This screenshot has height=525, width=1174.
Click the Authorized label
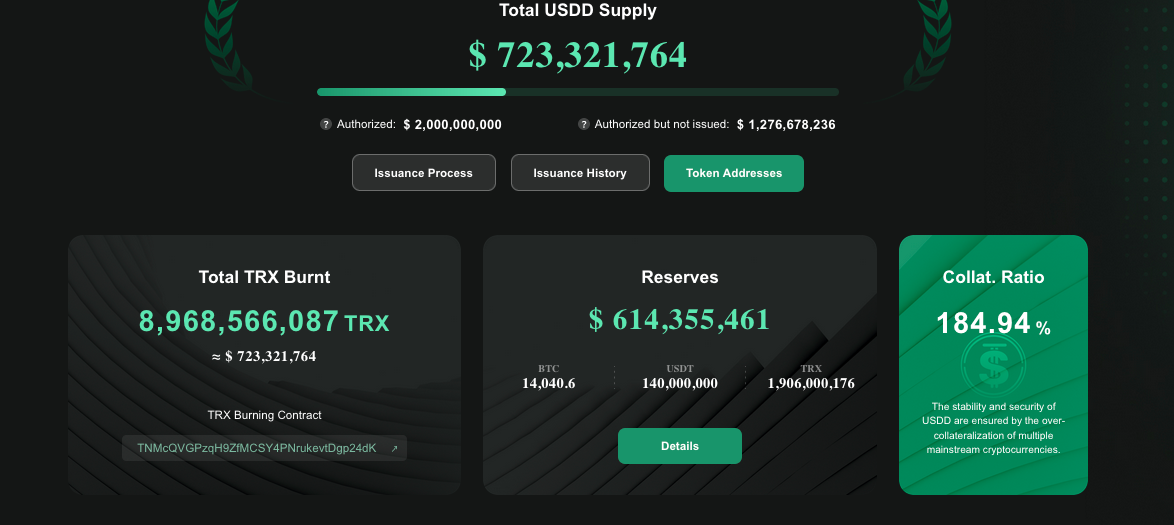tap(366, 124)
